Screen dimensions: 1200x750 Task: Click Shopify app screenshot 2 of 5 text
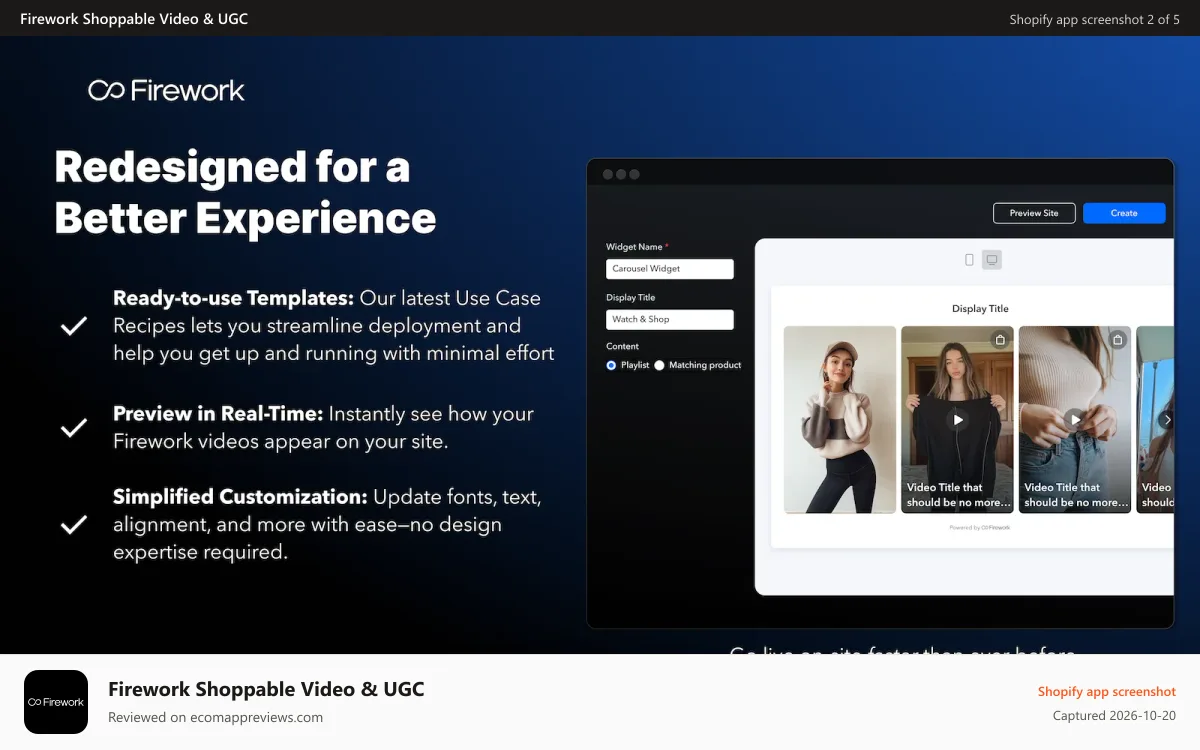(1095, 19)
